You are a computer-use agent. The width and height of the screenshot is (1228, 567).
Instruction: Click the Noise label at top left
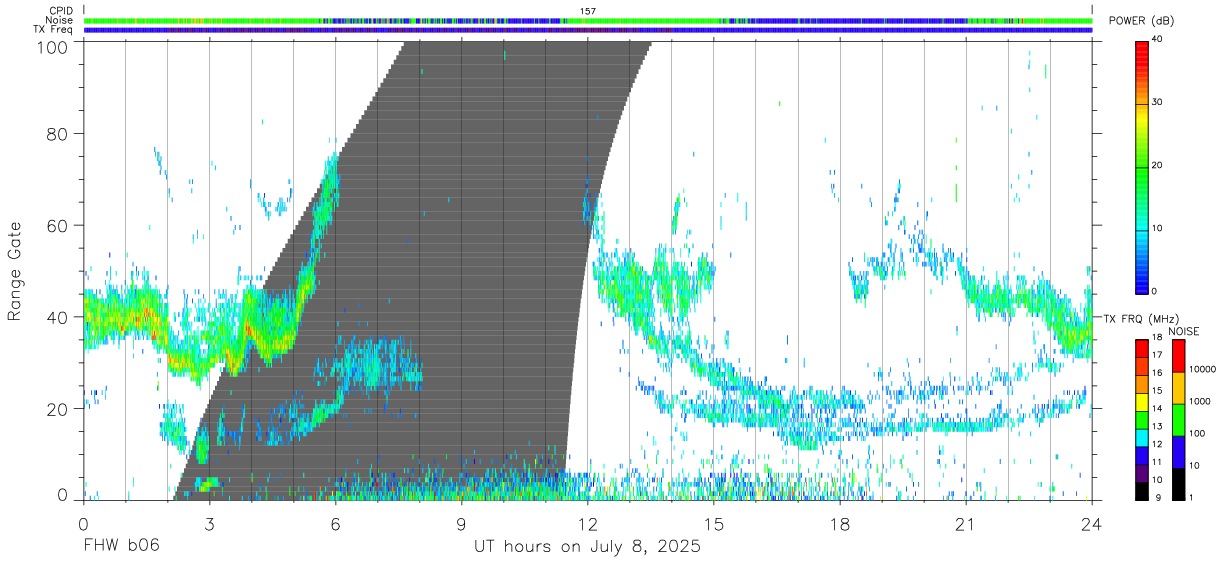coord(60,20)
